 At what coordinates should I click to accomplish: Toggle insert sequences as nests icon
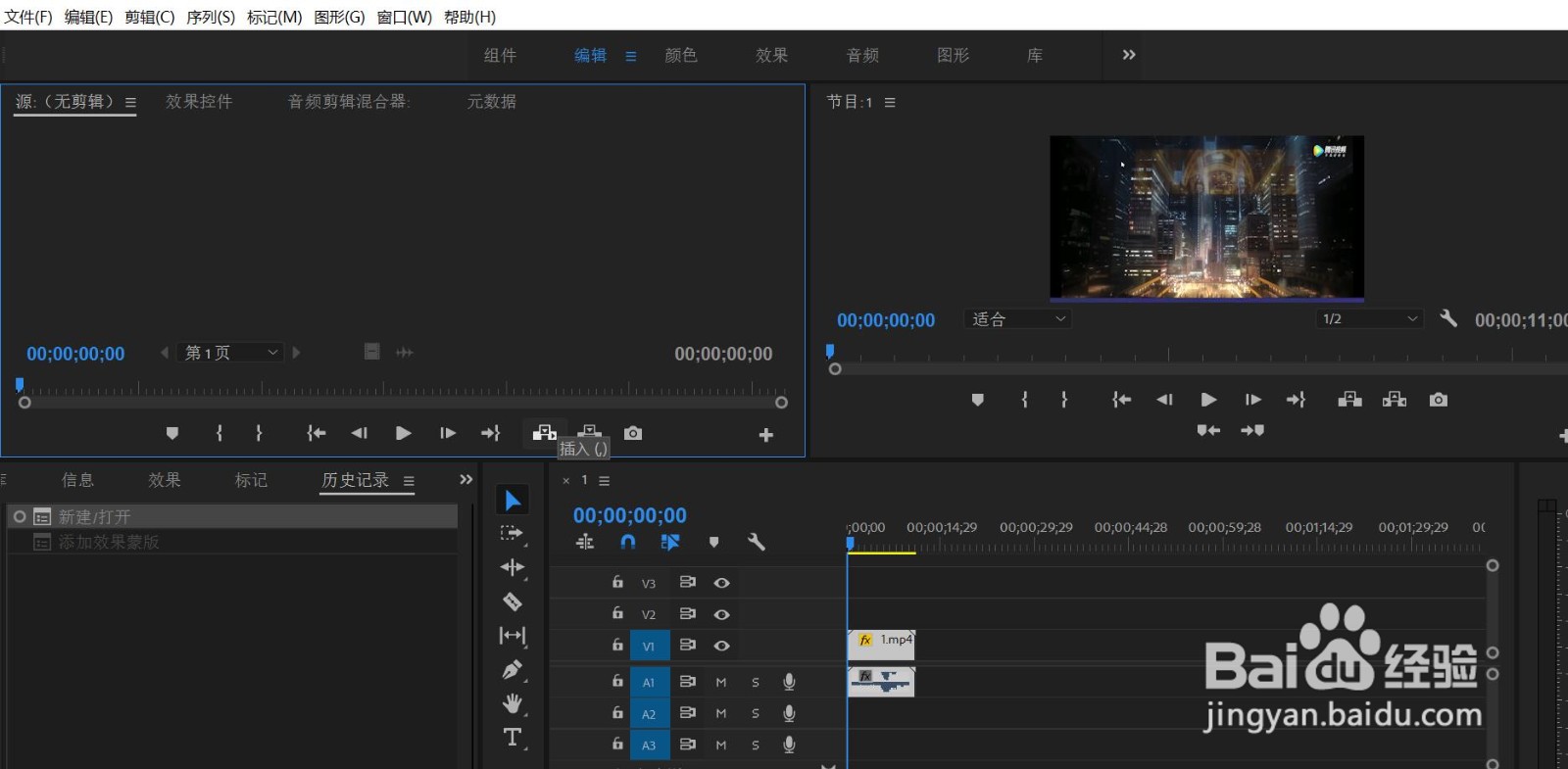pyautogui.click(x=585, y=542)
